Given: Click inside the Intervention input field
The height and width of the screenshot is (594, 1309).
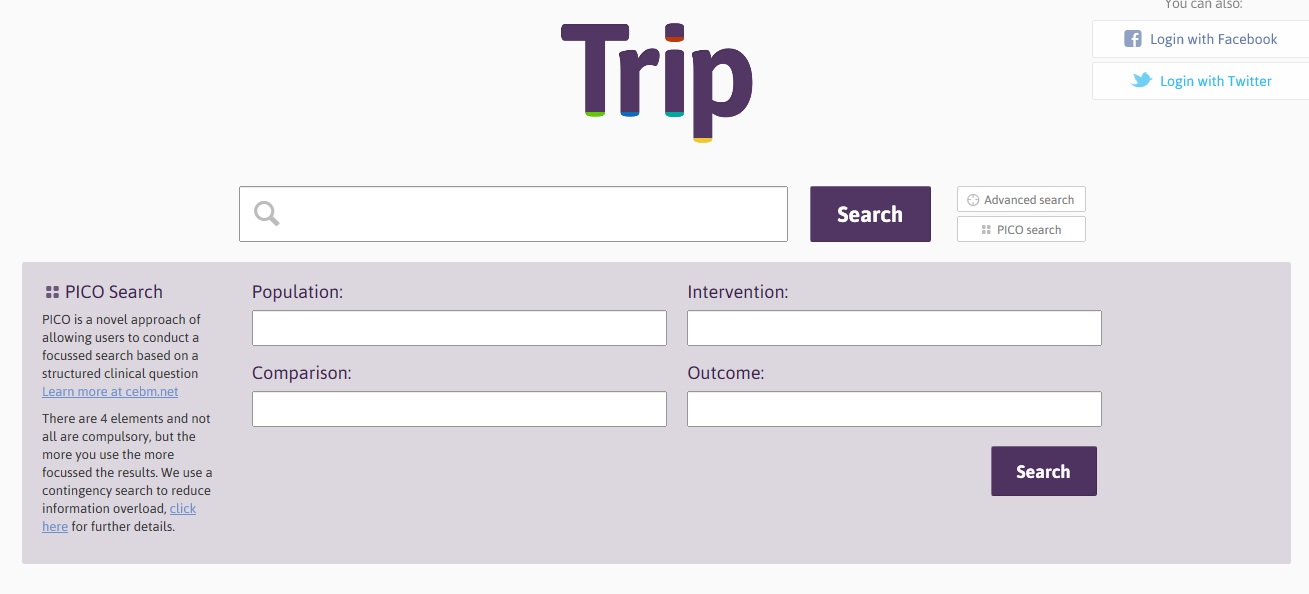Looking at the screenshot, I should point(893,327).
